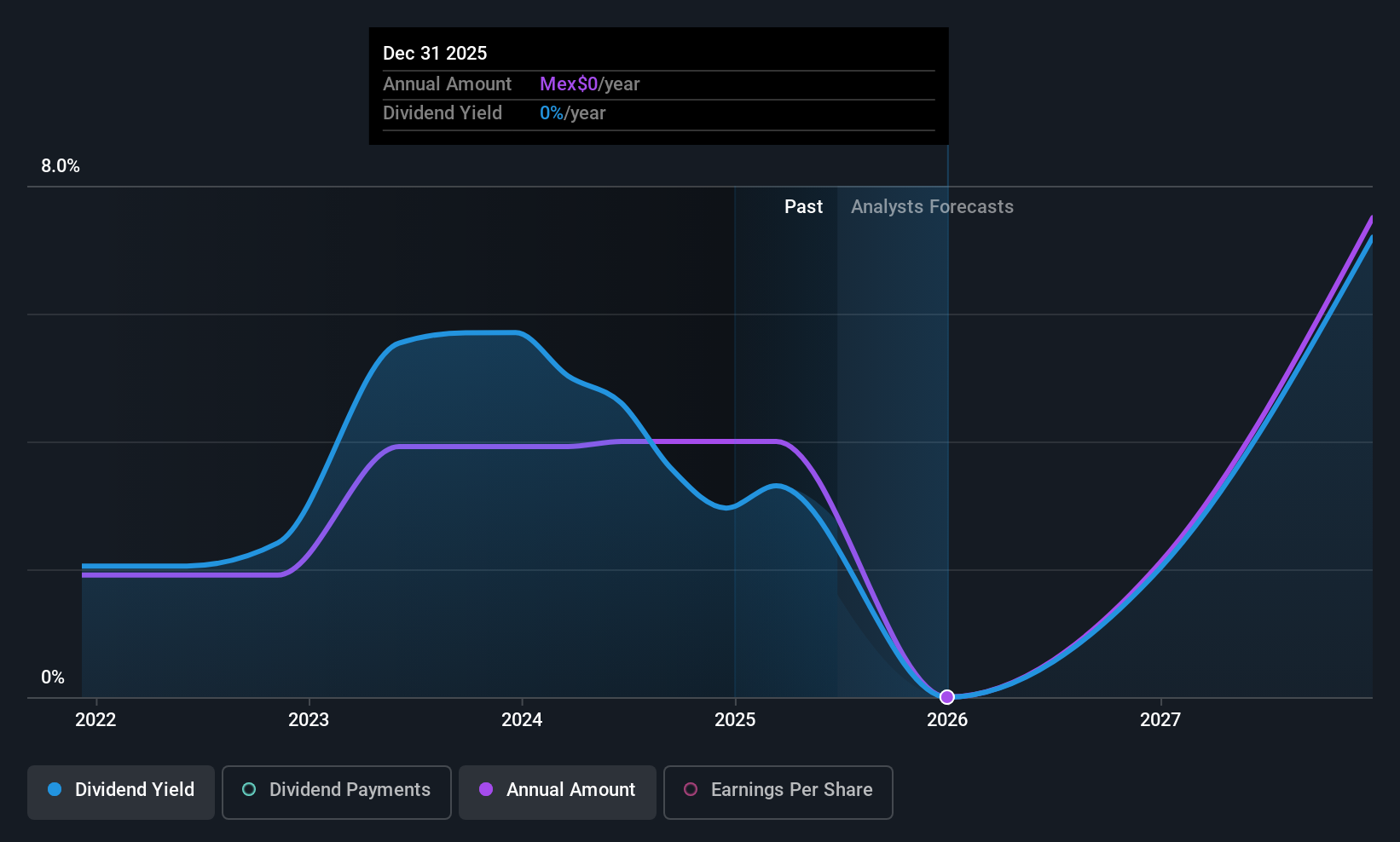Screen dimensions: 1400x842
Task: Click the blue Dividend Yield legend dot
Action: [x=55, y=789]
